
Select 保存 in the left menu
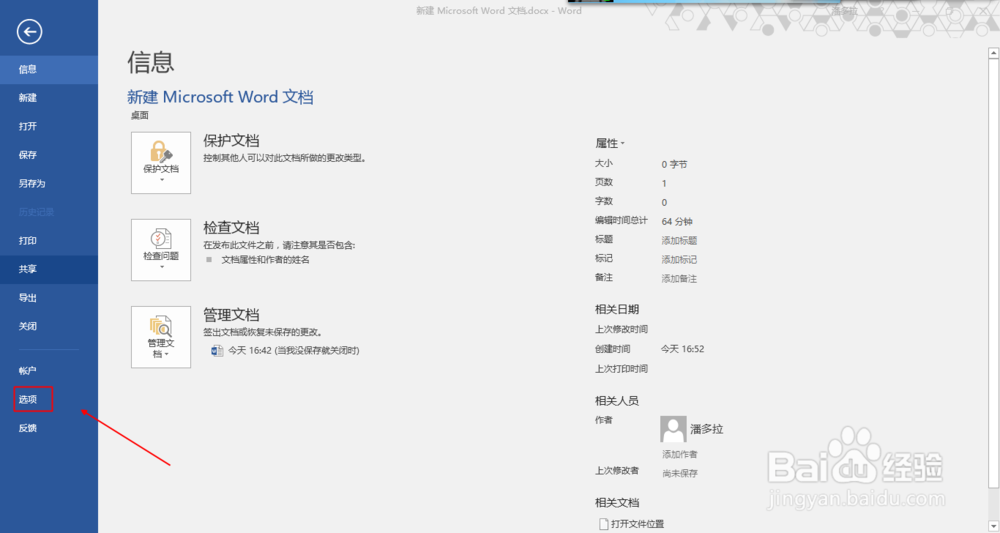[x=49, y=155]
